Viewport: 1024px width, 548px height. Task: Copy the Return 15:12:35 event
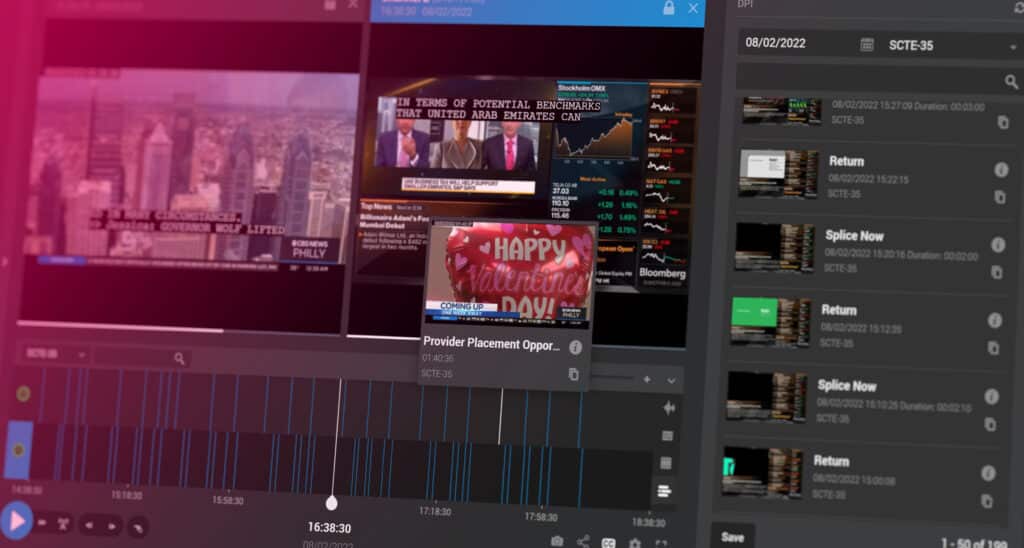pos(993,347)
